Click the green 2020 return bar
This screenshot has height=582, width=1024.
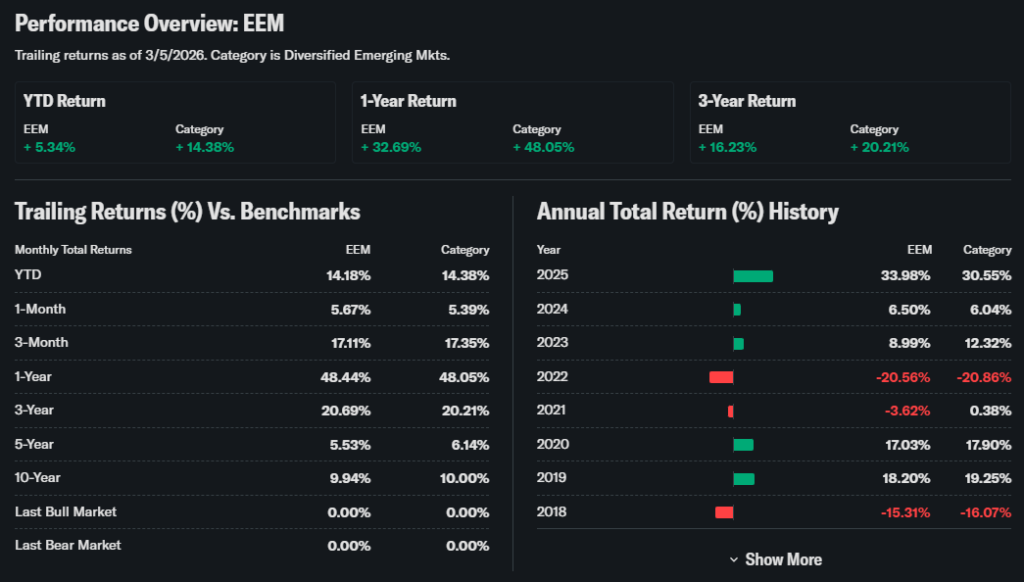click(x=743, y=445)
